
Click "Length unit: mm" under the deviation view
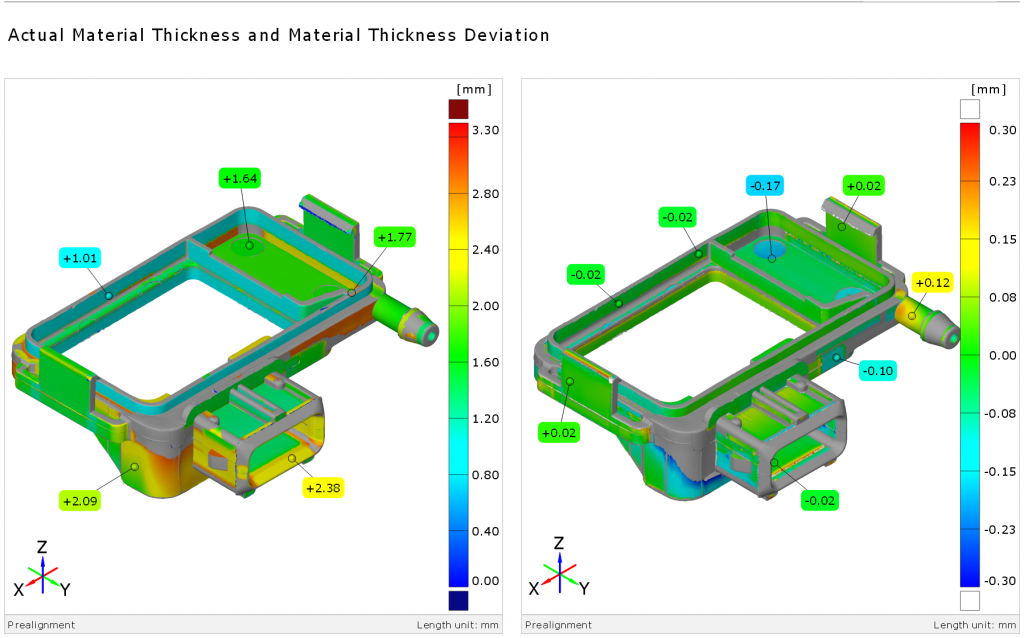point(974,625)
